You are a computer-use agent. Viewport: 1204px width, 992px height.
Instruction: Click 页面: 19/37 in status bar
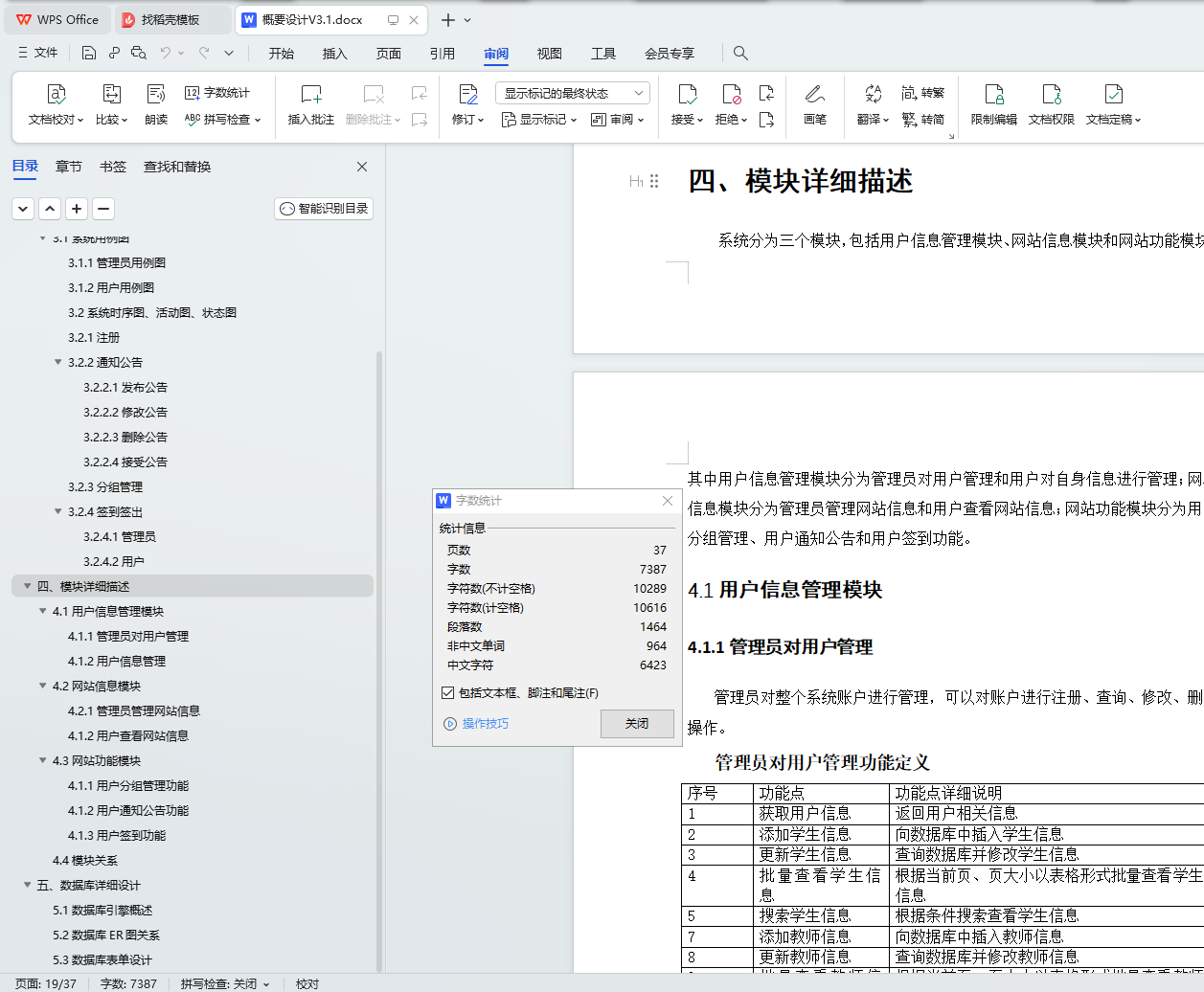coord(45,983)
